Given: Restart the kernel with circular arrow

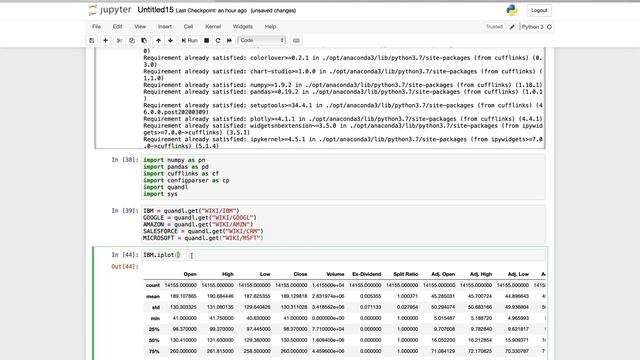Looking at the screenshot, I should [x=218, y=40].
